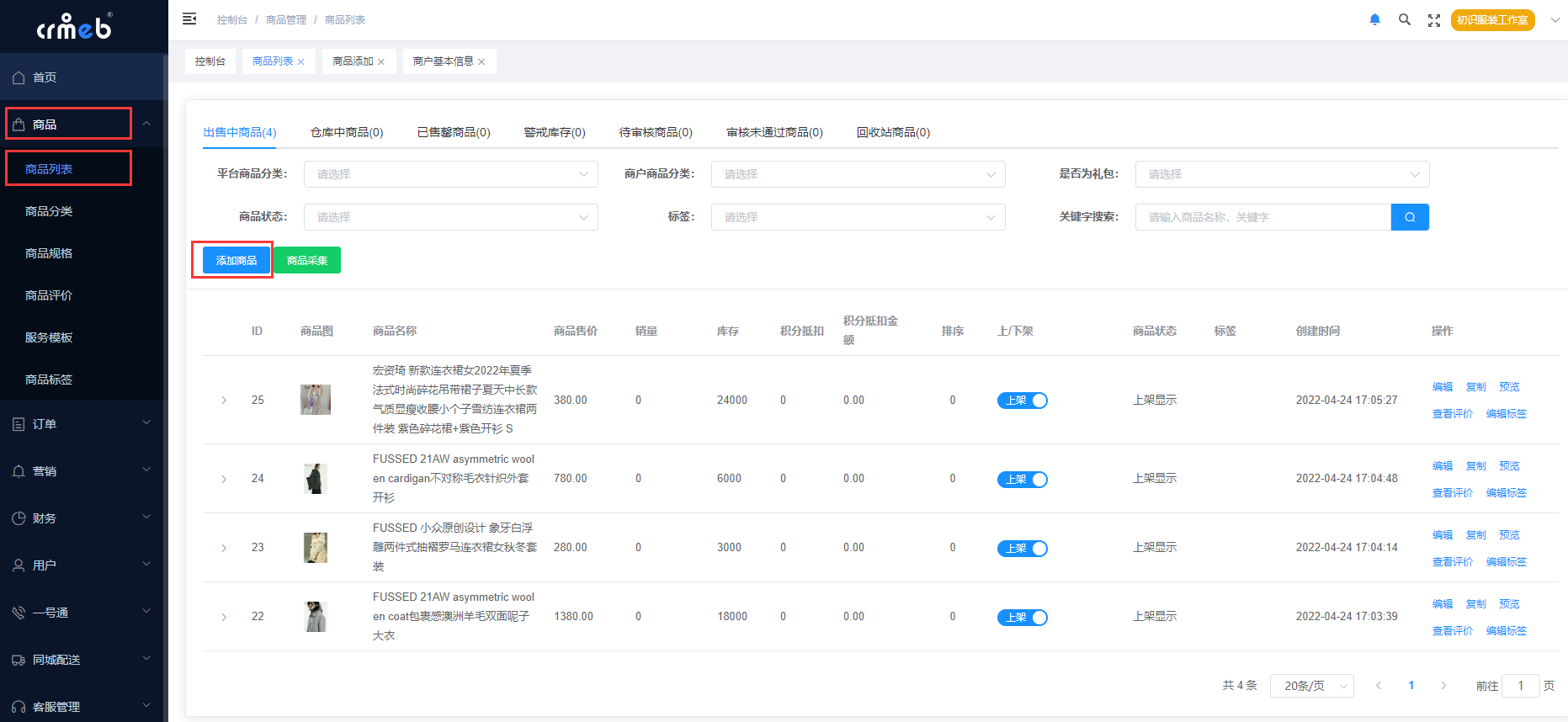
Task: Open the 商户商品分类 dropdown
Action: coord(858,174)
